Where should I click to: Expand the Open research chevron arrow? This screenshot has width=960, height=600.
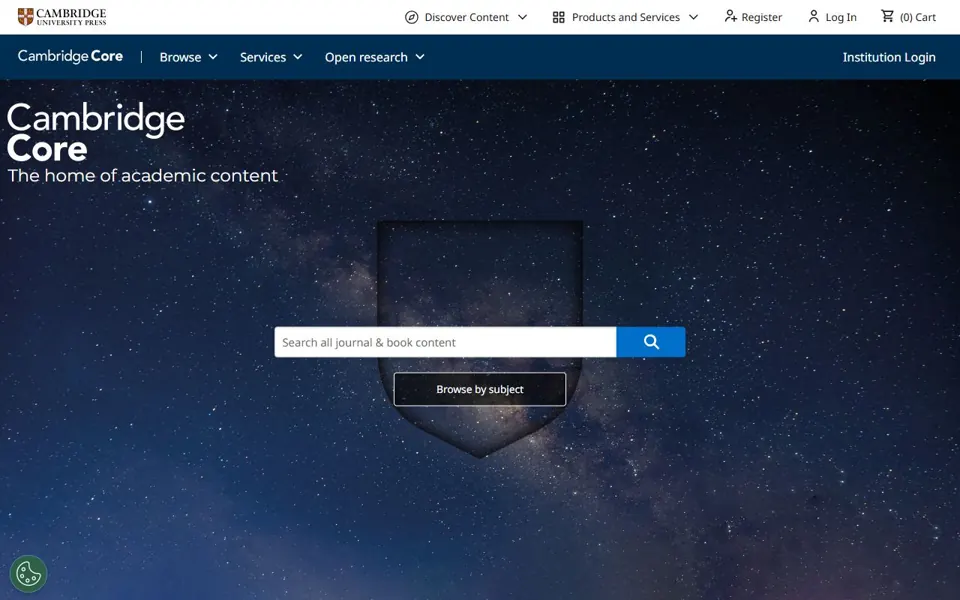[x=420, y=57]
